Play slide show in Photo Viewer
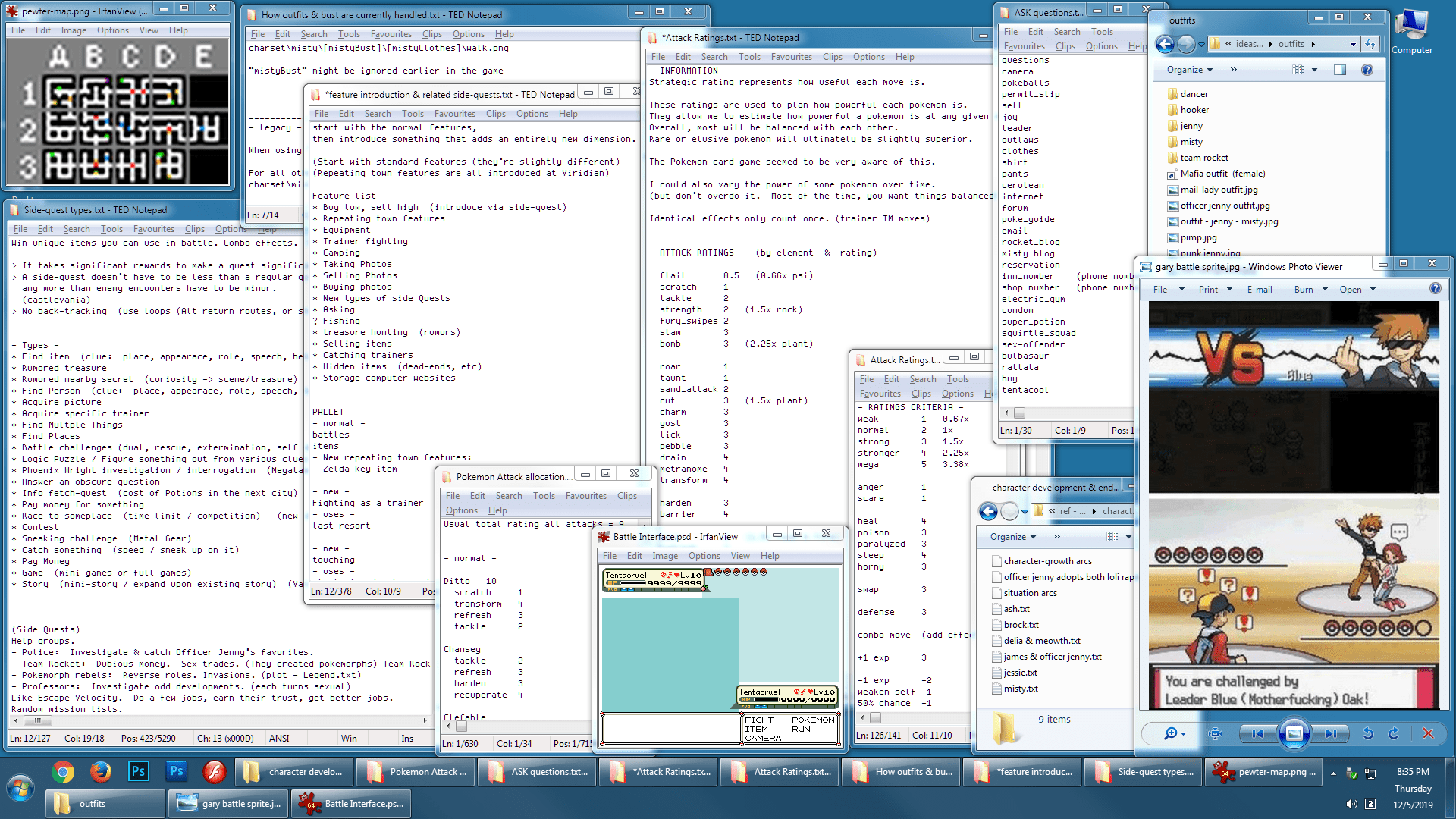 coord(1294,733)
